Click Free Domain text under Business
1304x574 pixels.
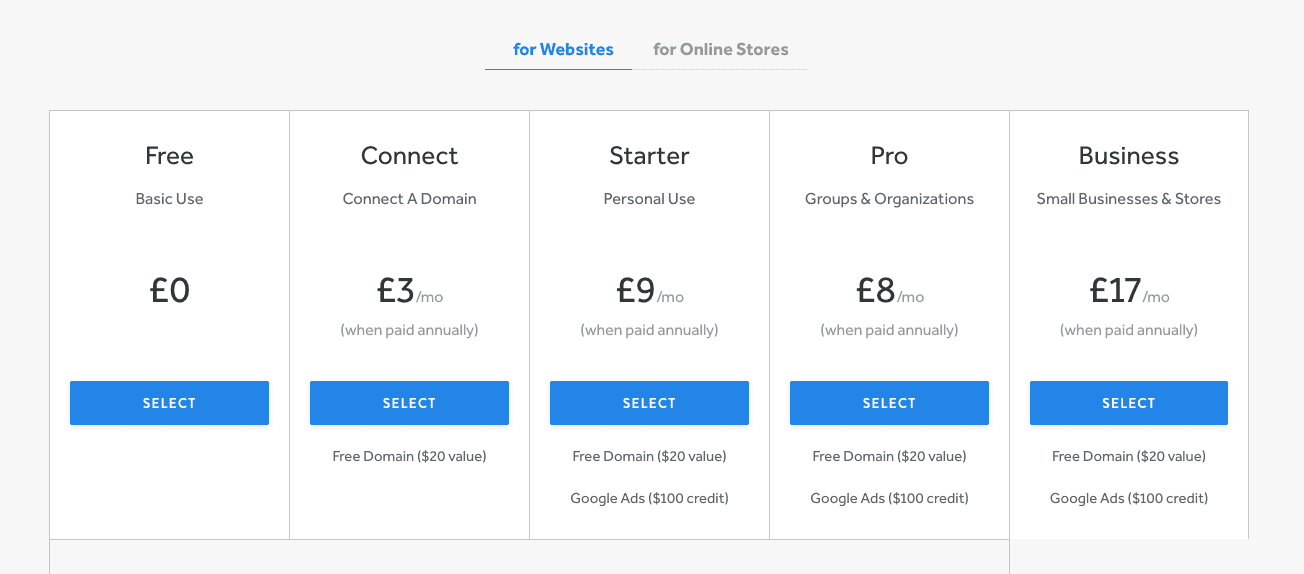tap(1129, 456)
